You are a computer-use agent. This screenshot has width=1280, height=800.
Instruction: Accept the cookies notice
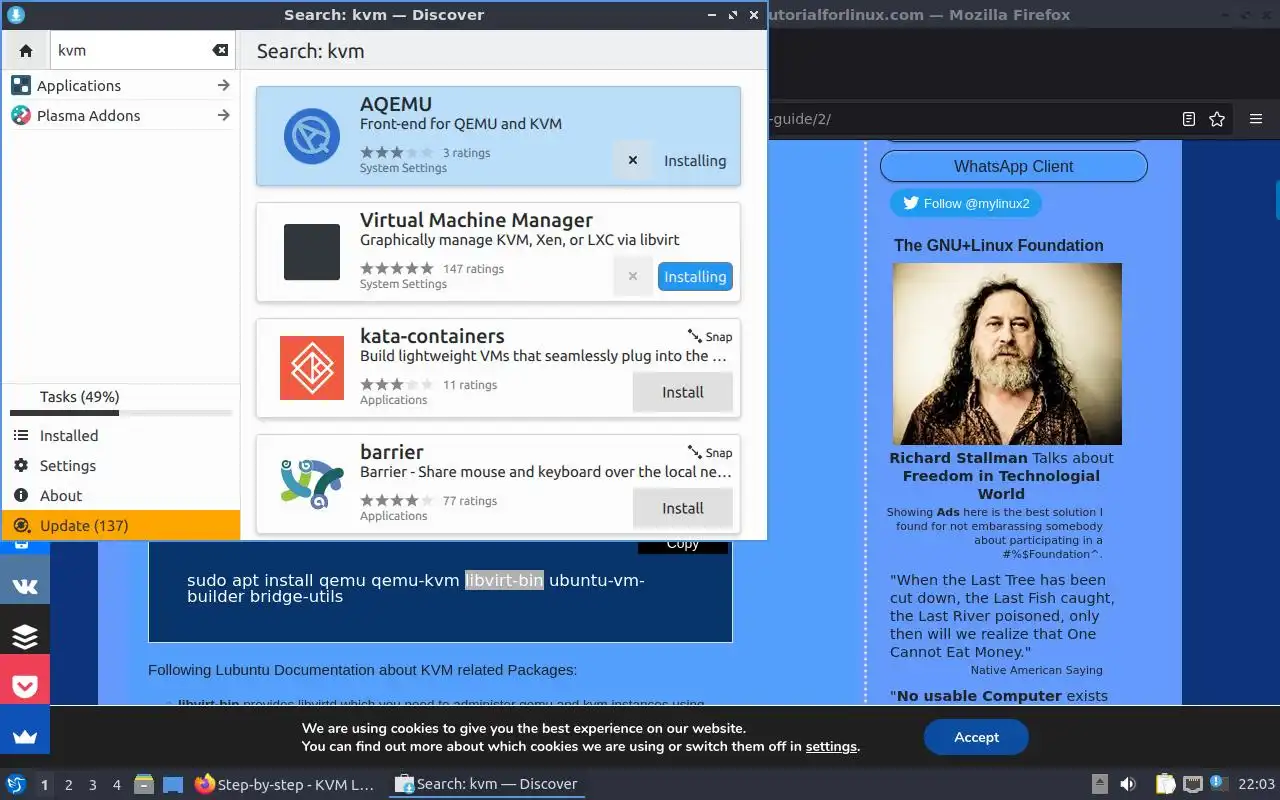pyautogui.click(x=976, y=737)
